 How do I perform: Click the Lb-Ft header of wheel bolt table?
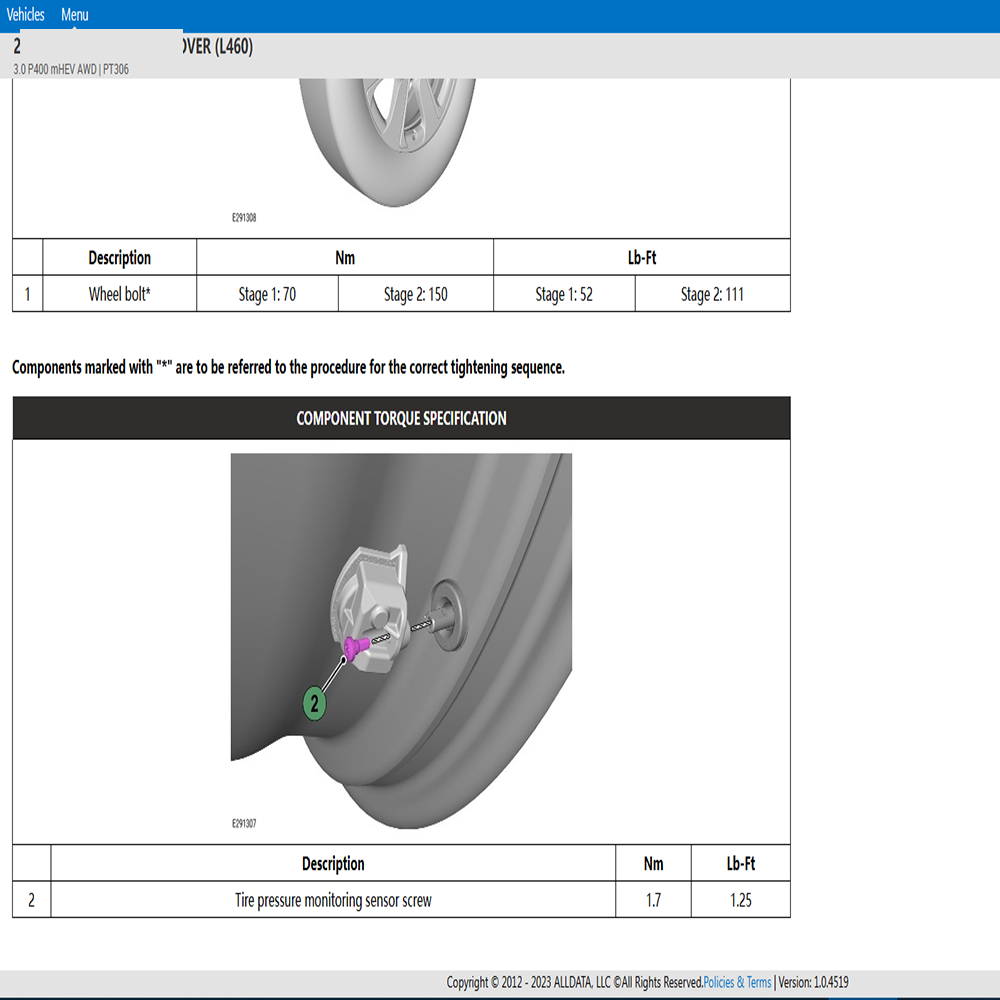[x=642, y=258]
